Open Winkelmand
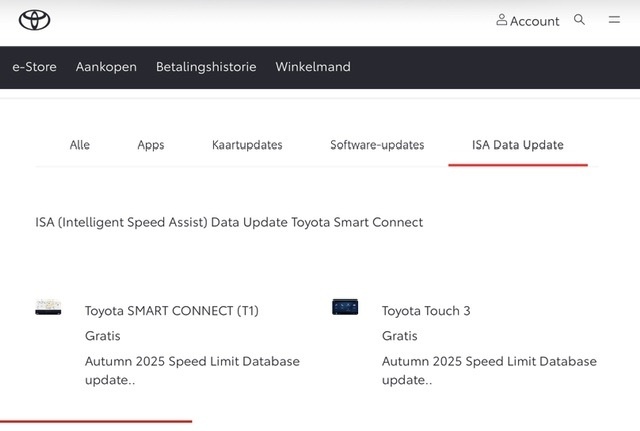The width and height of the screenshot is (640, 431). click(313, 67)
